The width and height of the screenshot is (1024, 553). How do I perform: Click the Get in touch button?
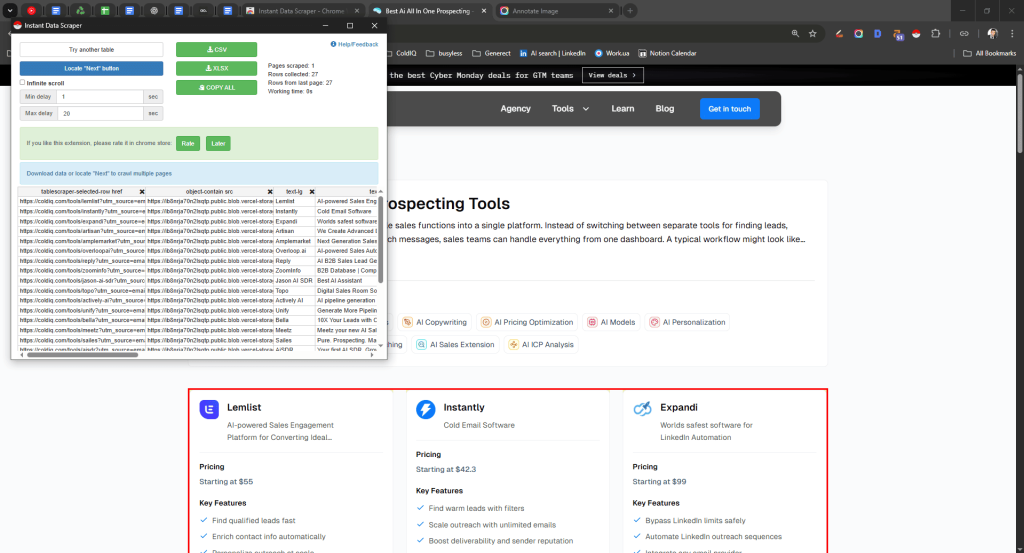tap(729, 108)
